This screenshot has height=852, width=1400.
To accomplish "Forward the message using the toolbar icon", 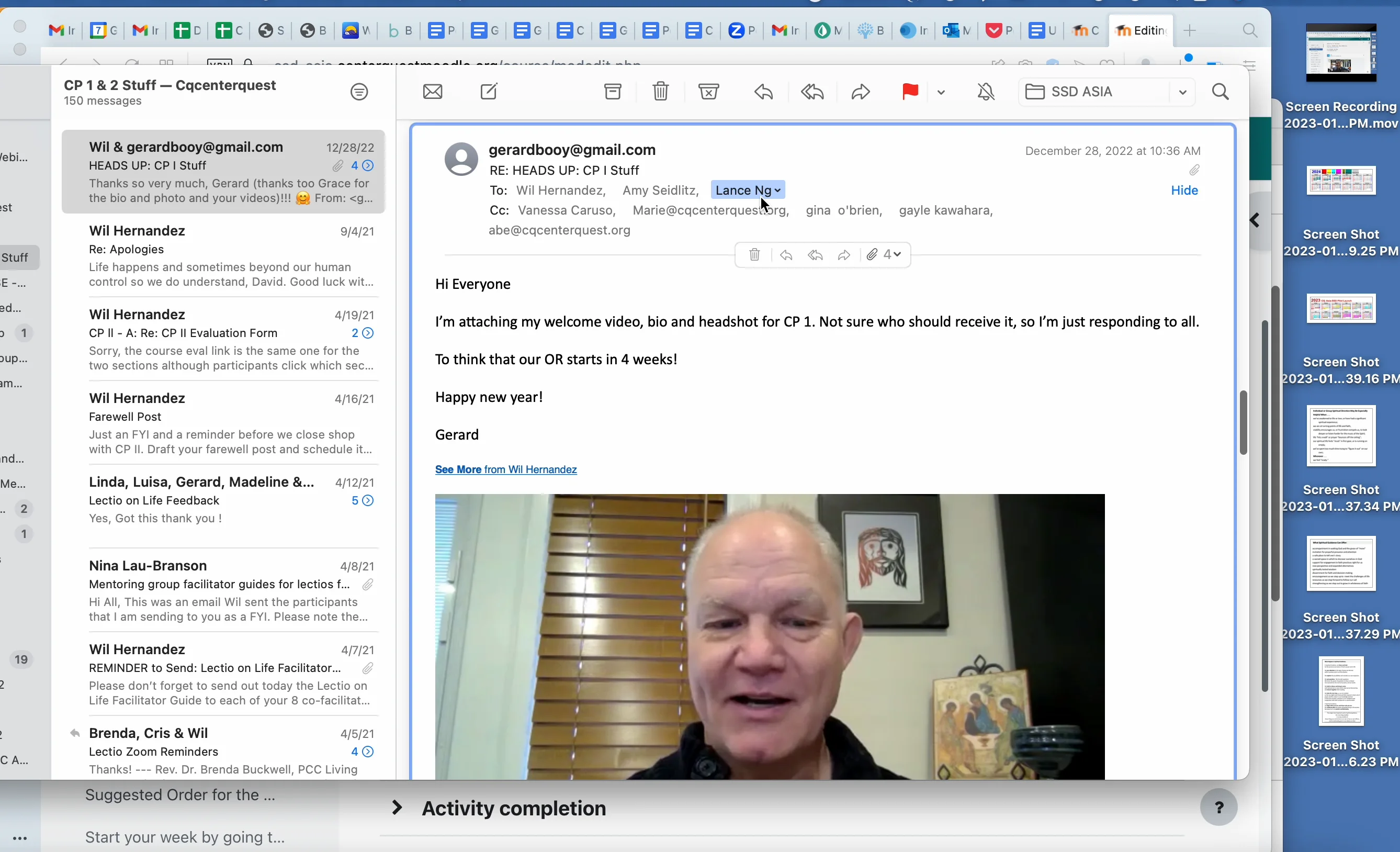I will pos(860,92).
